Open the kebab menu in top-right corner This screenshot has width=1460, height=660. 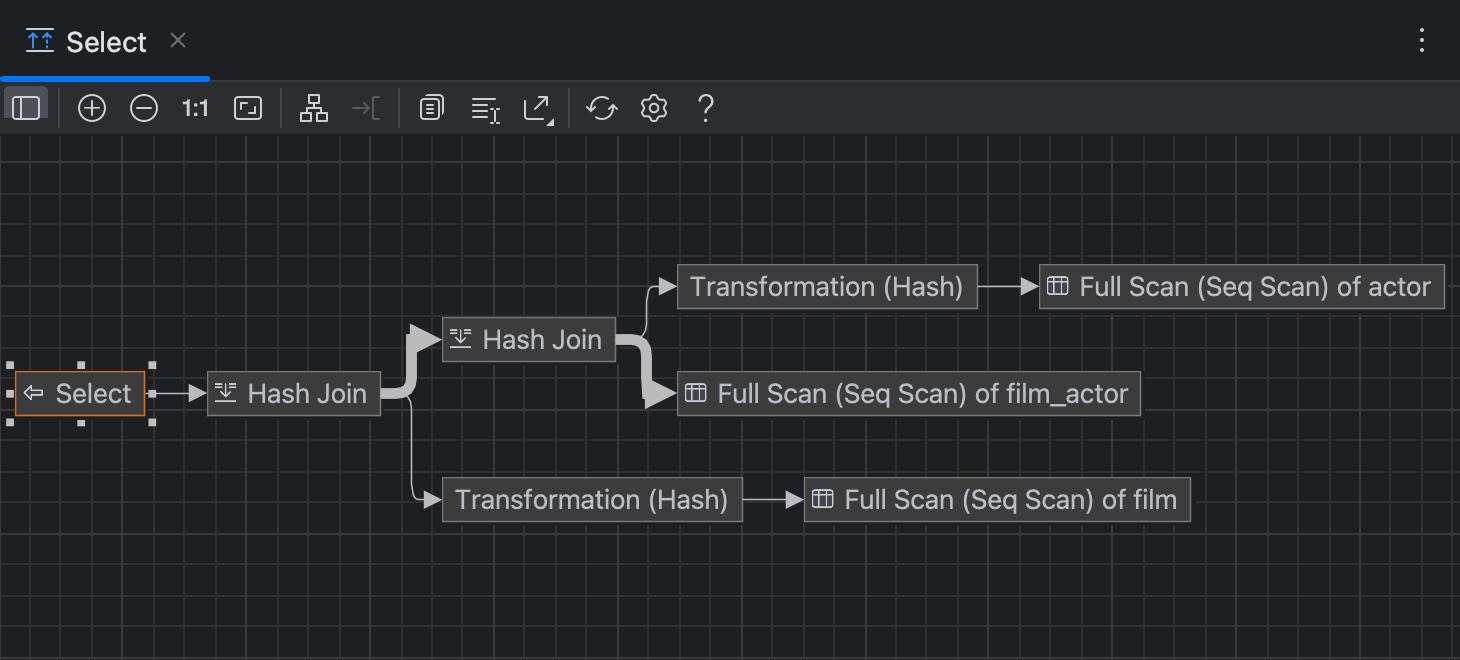point(1422,40)
